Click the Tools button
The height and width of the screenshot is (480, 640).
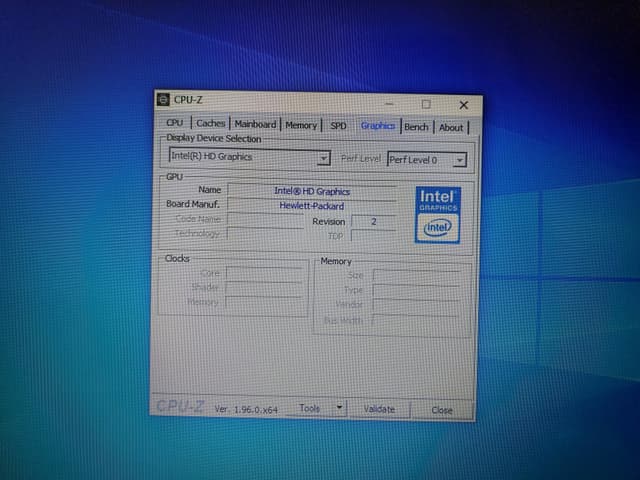pos(310,408)
